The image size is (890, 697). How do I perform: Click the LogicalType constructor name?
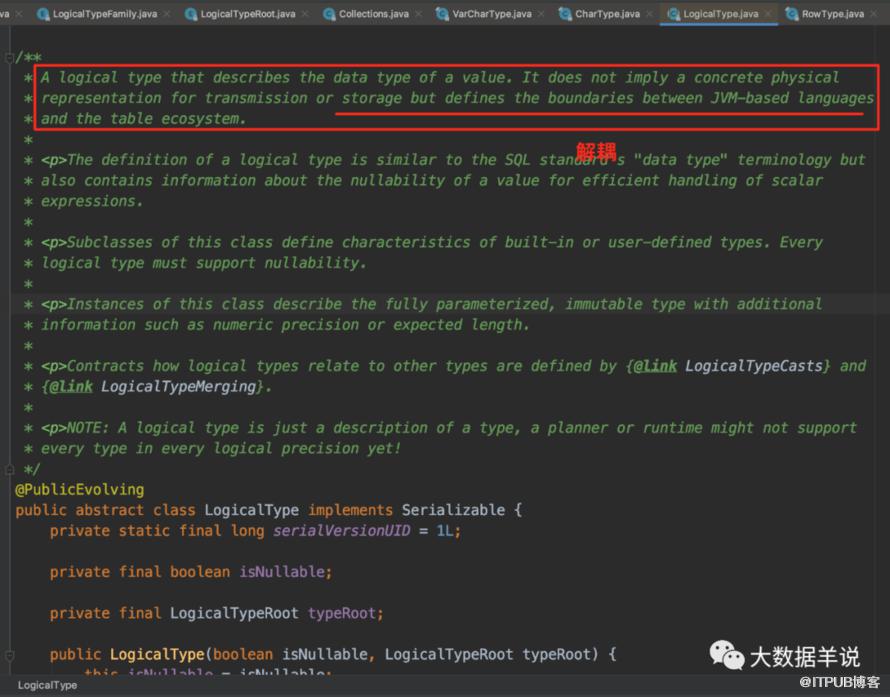(x=157, y=654)
